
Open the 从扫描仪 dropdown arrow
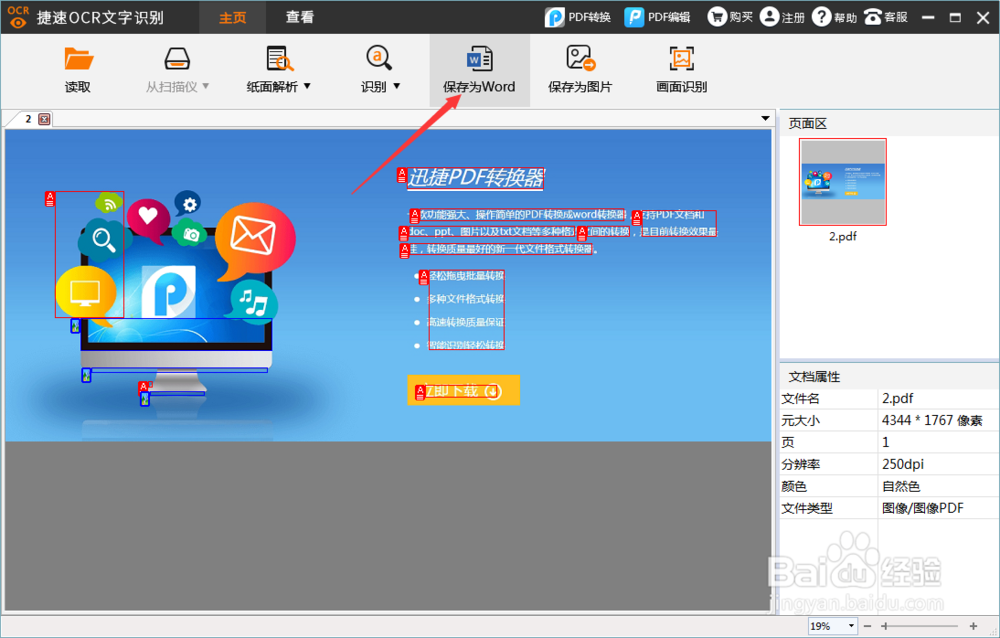tap(206, 85)
